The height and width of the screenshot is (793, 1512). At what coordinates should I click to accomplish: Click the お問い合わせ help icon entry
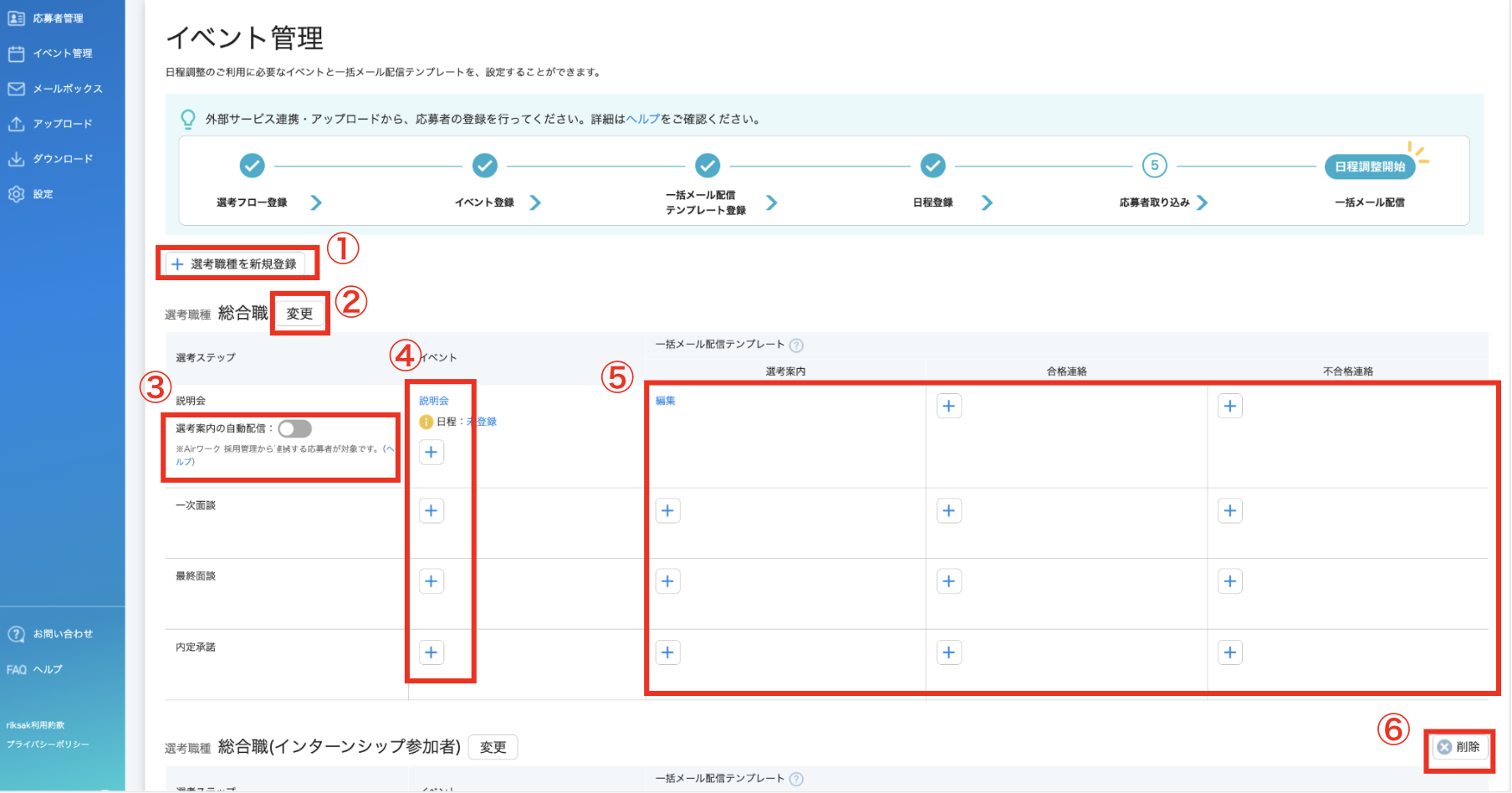pos(50,634)
